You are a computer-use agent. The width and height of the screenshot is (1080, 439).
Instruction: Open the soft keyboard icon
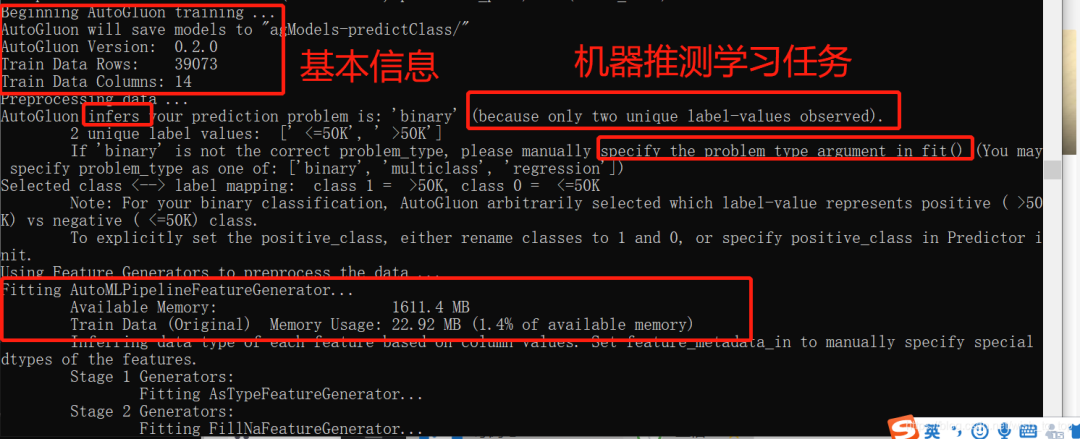pyautogui.click(x=1028, y=430)
